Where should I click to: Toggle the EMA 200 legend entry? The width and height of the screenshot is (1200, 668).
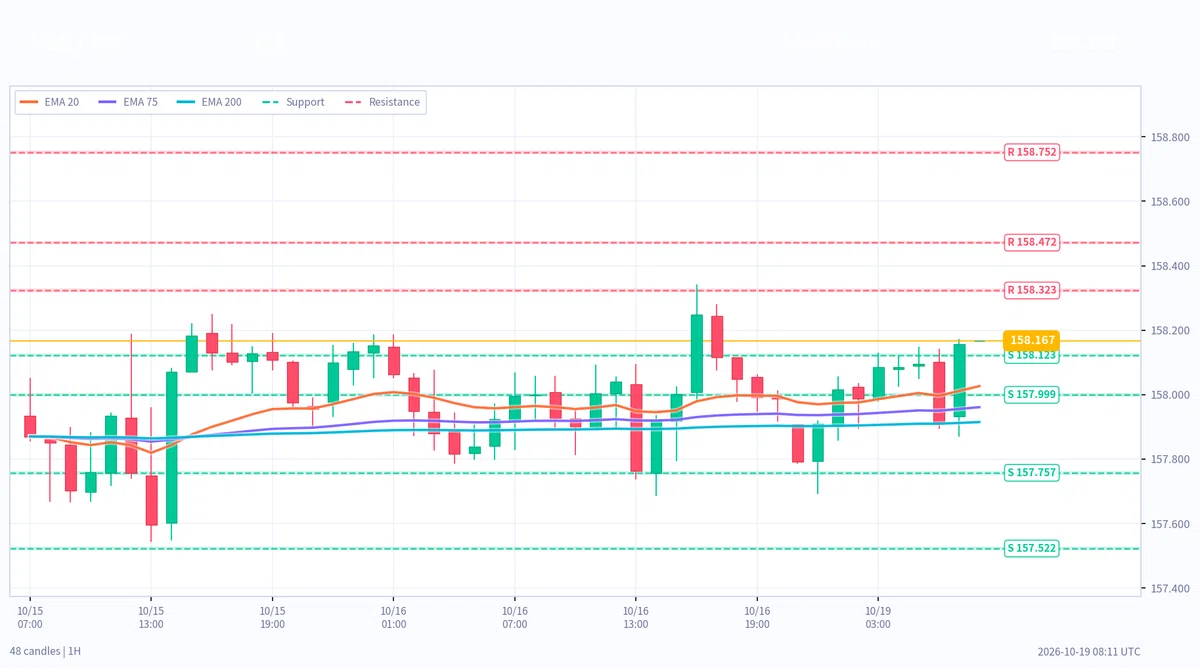pos(209,102)
